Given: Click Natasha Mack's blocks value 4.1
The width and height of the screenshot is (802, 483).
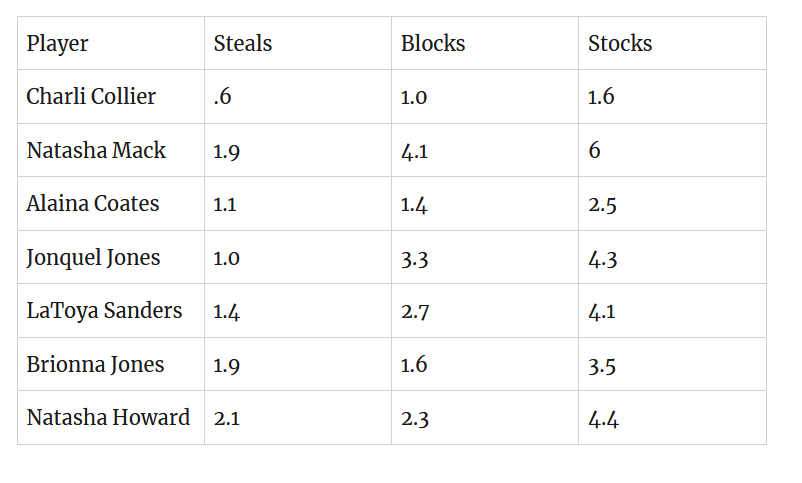Looking at the screenshot, I should point(414,151).
